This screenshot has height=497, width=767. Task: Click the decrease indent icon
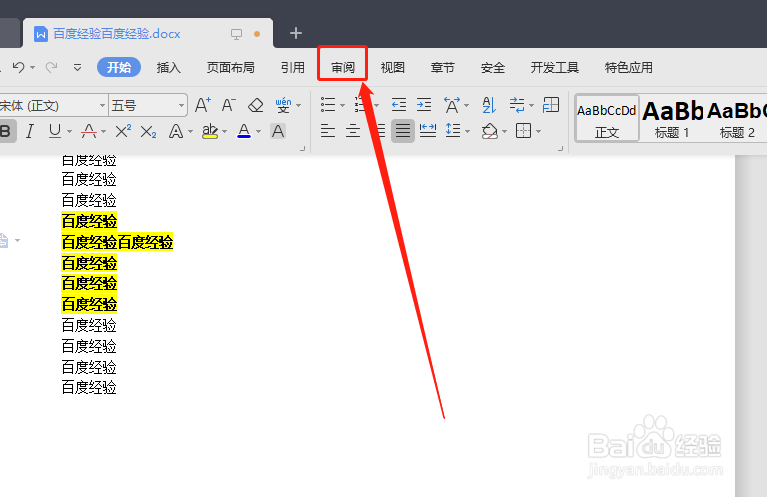(x=399, y=105)
